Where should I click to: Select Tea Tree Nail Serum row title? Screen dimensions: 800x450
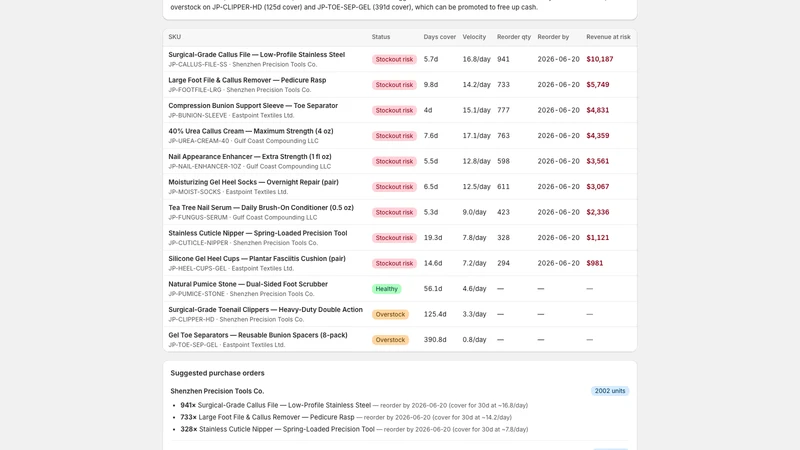point(261,208)
